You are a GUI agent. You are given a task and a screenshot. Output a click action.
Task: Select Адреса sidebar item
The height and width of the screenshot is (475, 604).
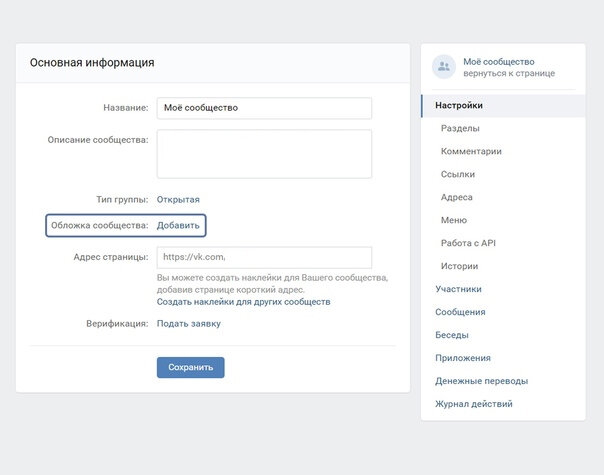(457, 197)
